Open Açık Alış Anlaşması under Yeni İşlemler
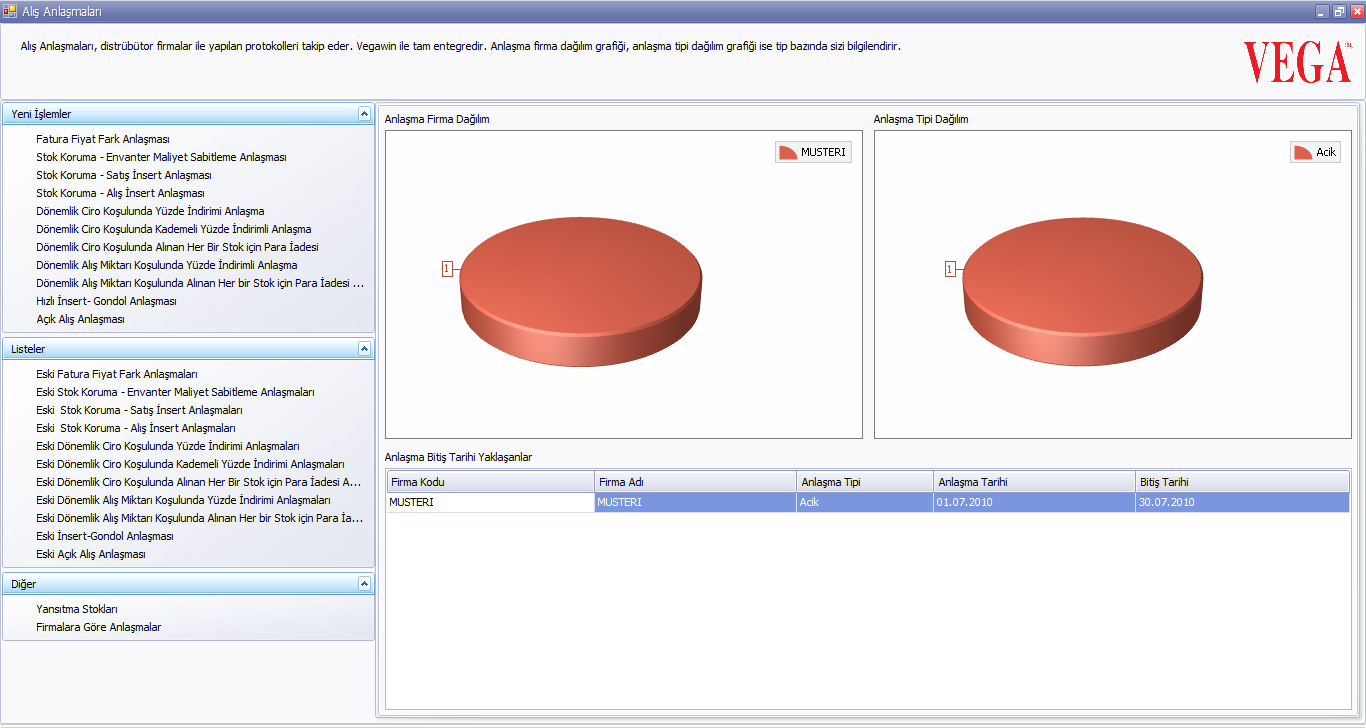 point(80,319)
